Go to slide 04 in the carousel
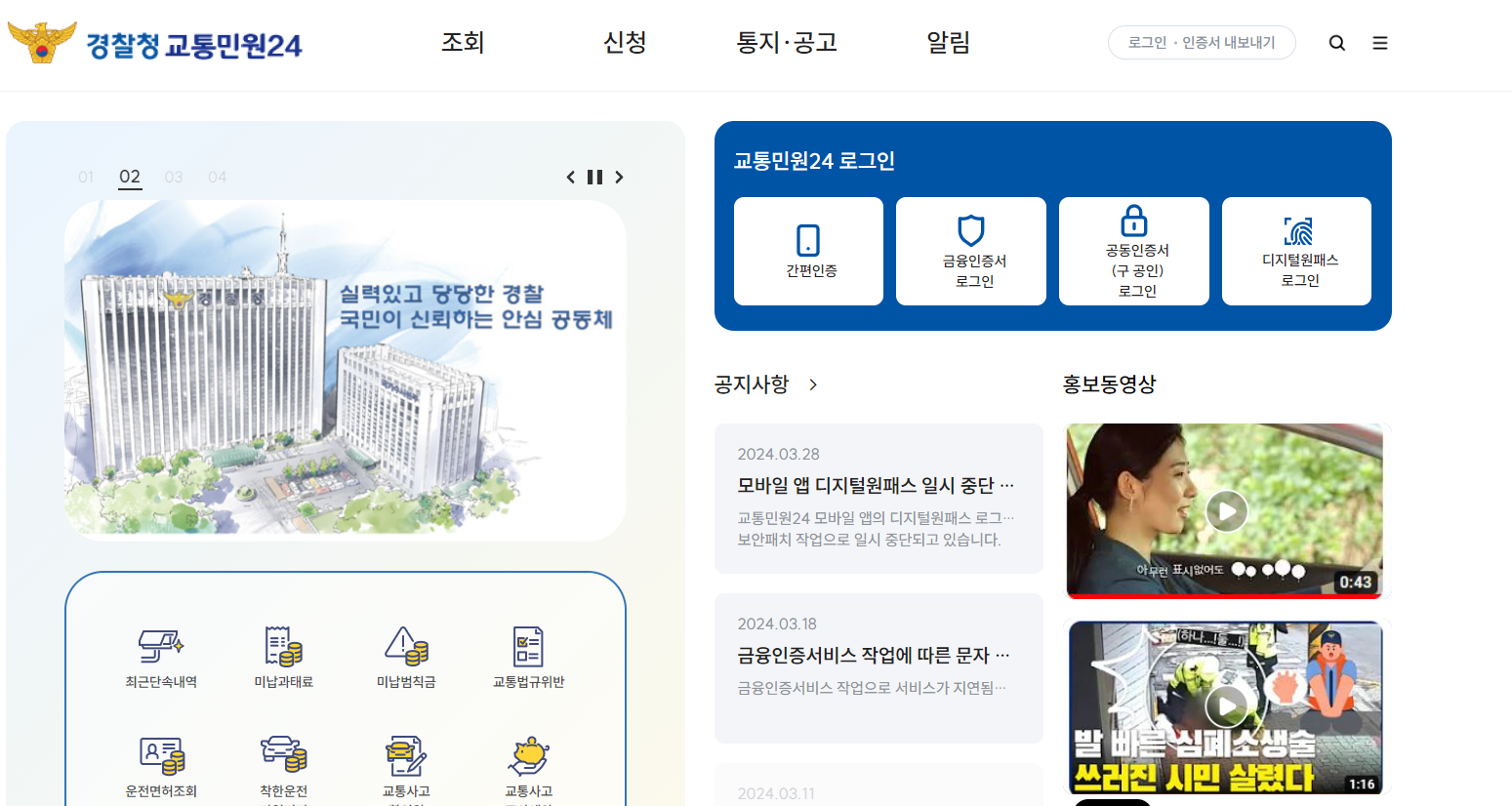 point(217,177)
